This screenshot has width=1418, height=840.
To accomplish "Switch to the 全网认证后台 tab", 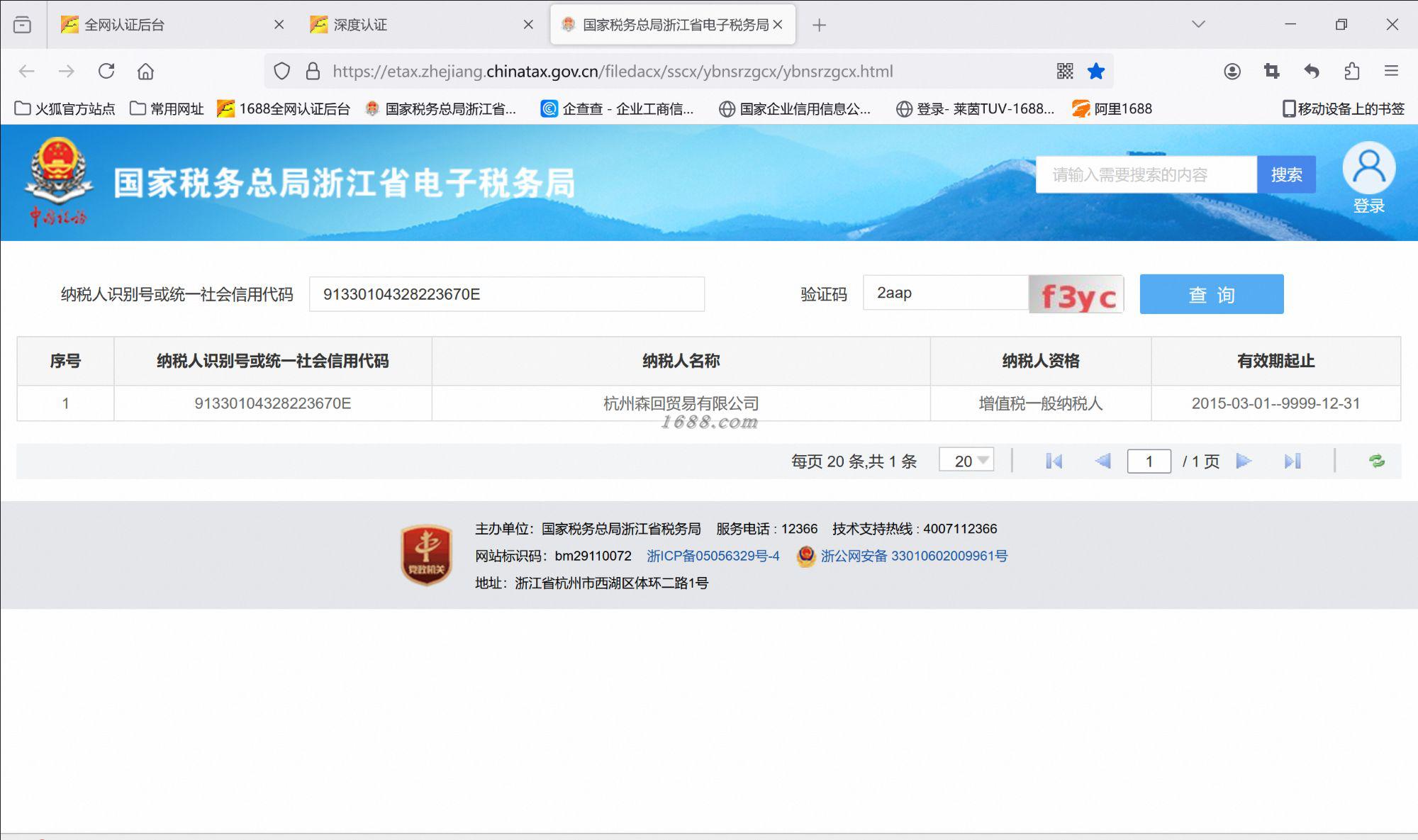I will coord(124,25).
